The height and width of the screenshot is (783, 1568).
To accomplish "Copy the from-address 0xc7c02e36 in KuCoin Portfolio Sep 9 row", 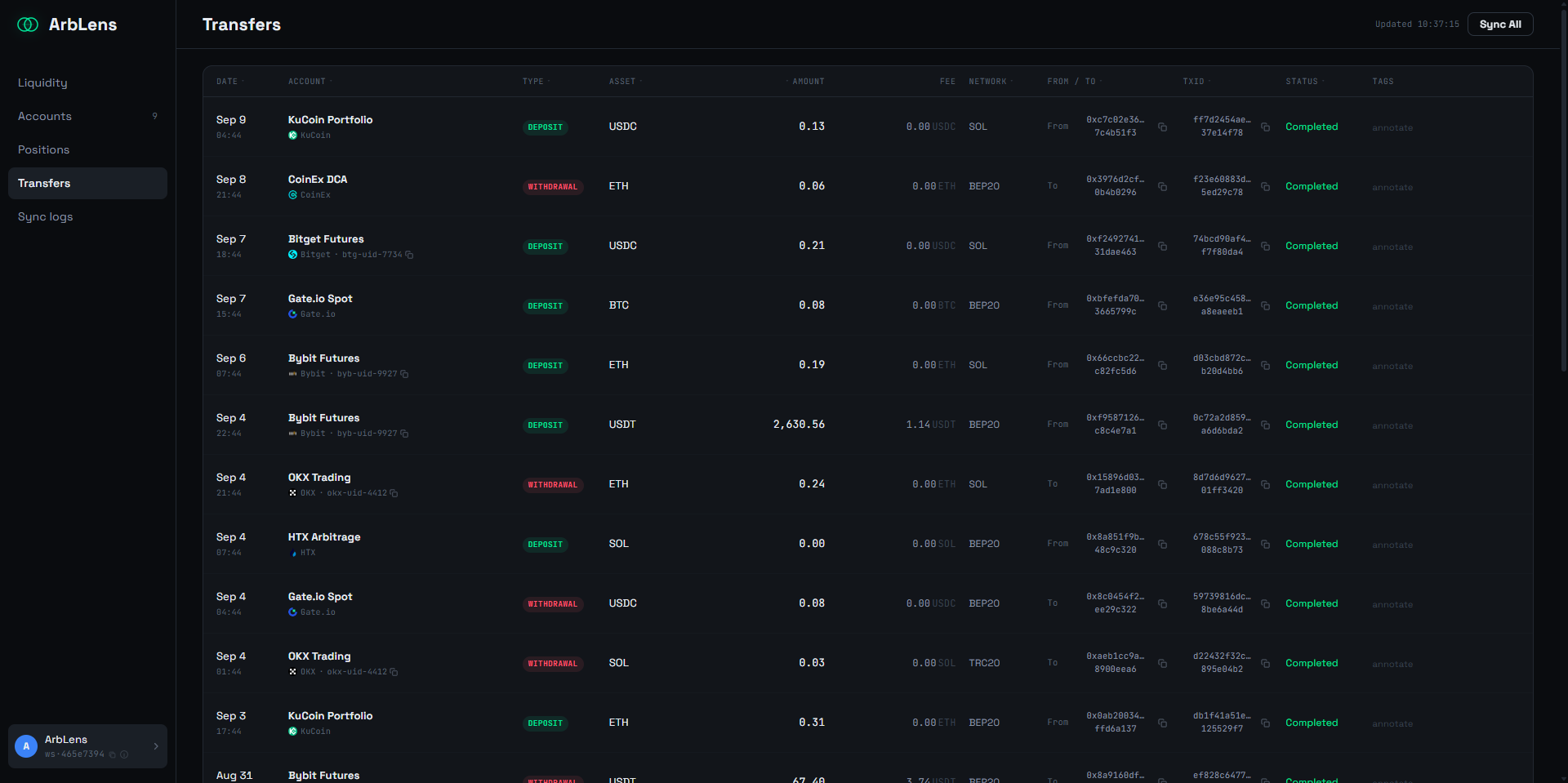I will coord(1162,127).
